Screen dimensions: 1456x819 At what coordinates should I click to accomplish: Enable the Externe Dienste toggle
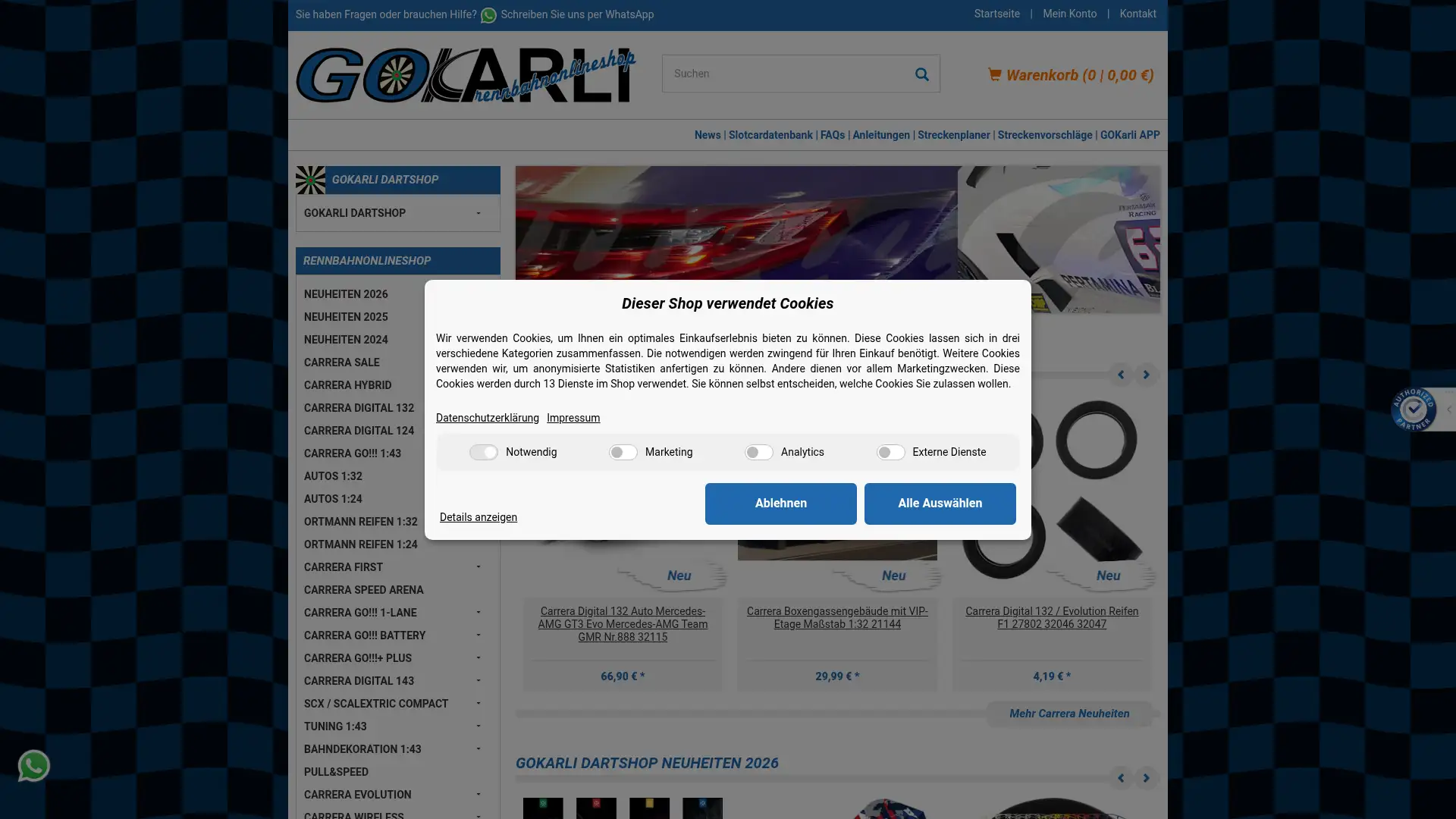890,452
